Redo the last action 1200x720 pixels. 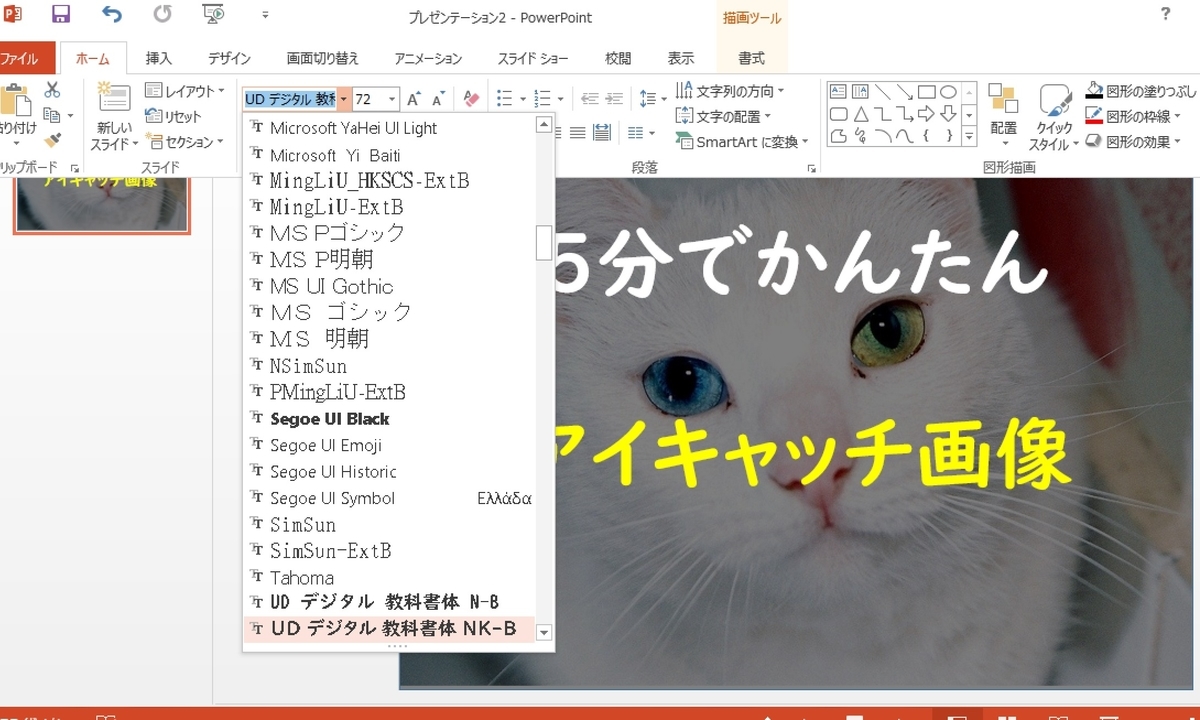coord(162,15)
